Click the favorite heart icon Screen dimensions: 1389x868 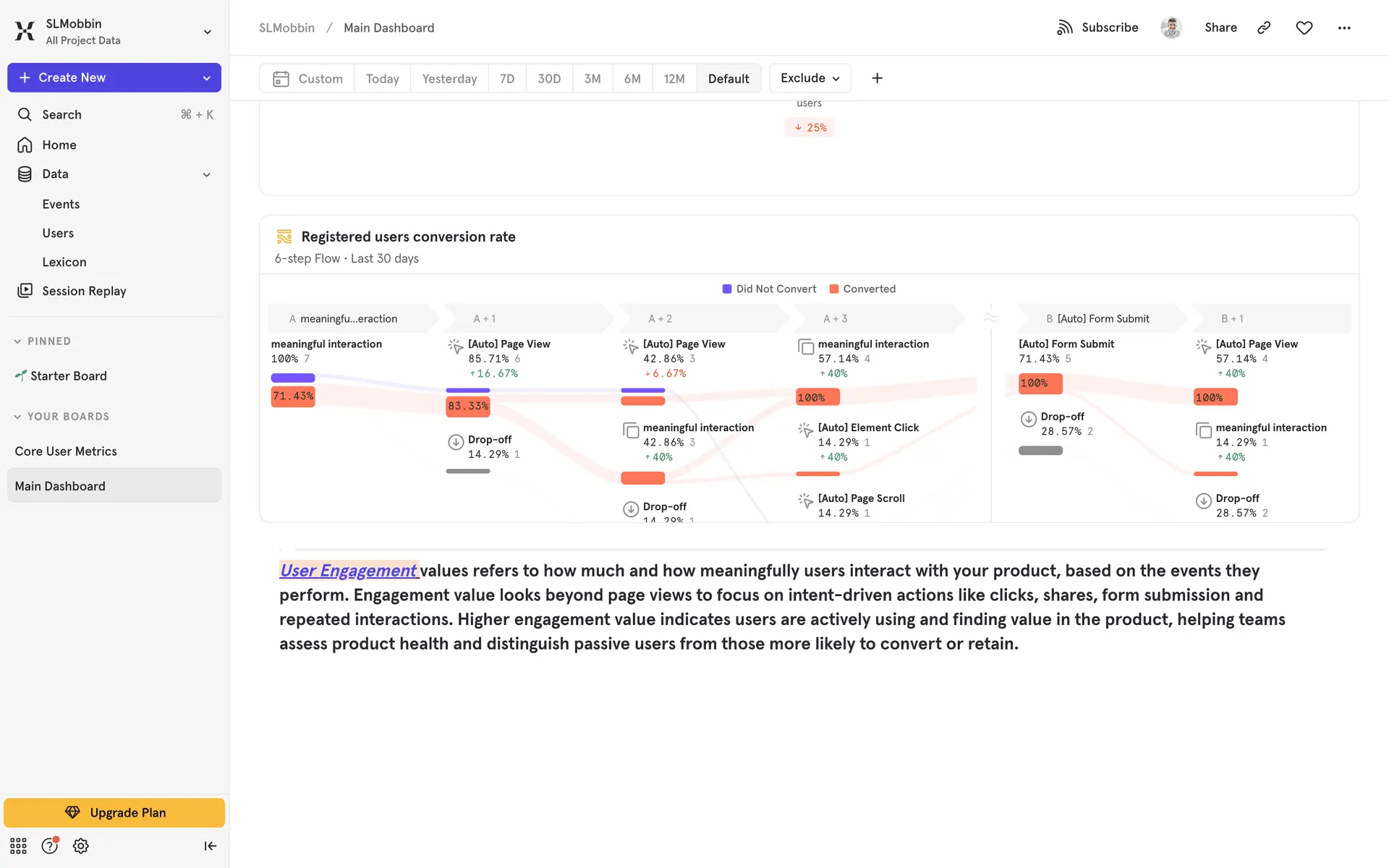coord(1304,27)
